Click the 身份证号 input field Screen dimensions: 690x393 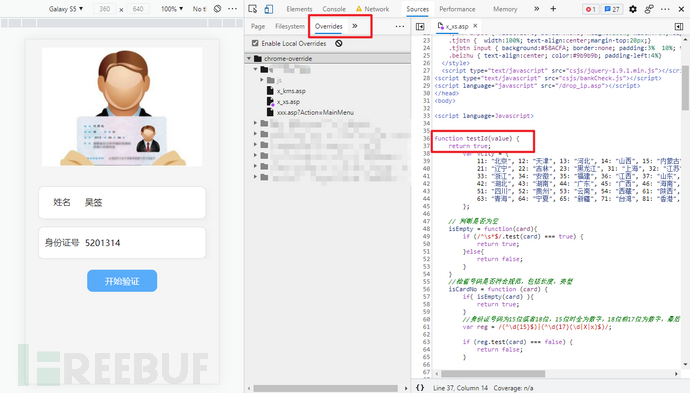(x=122, y=243)
